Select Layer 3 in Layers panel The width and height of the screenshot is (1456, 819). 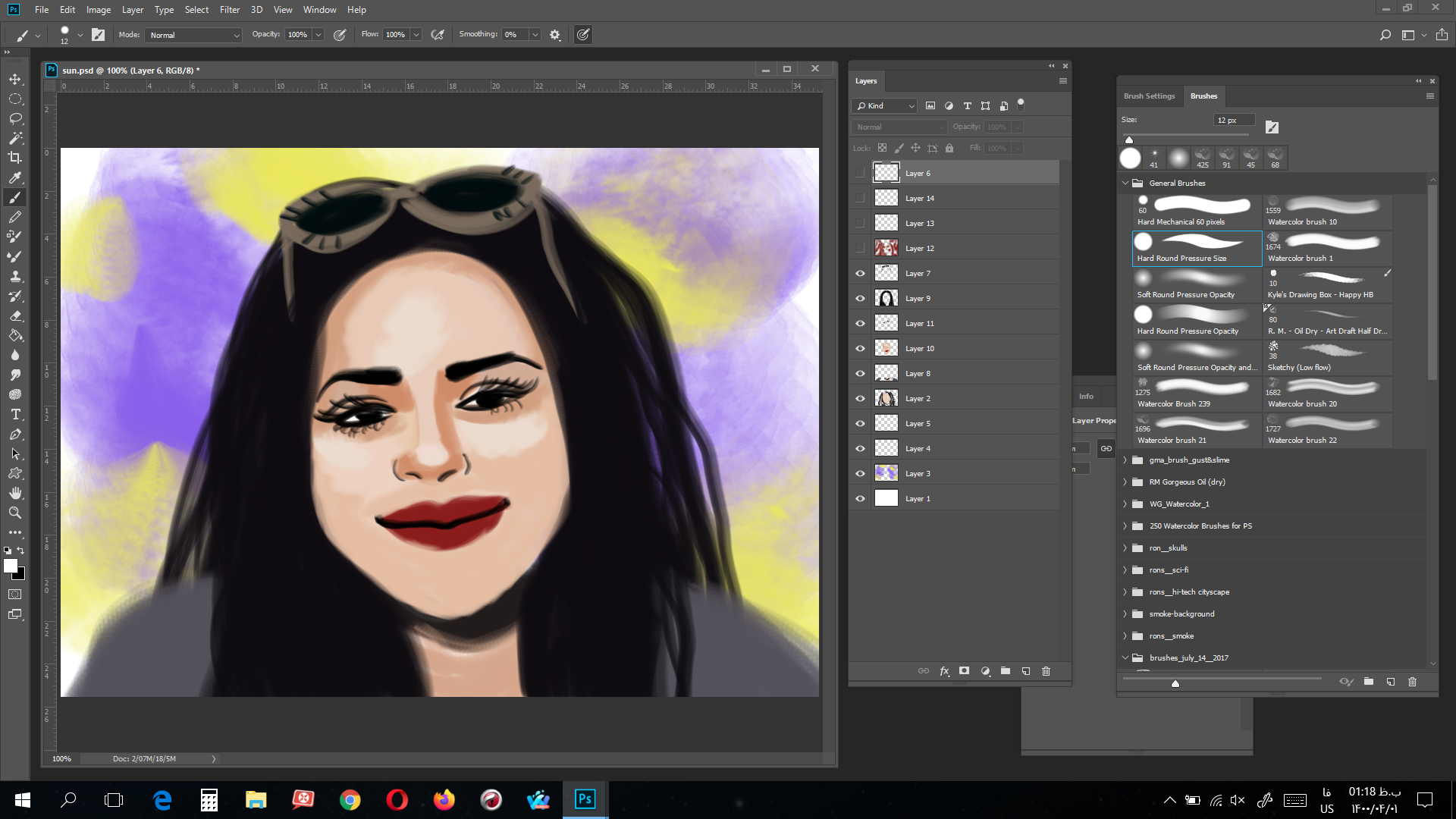click(x=954, y=473)
